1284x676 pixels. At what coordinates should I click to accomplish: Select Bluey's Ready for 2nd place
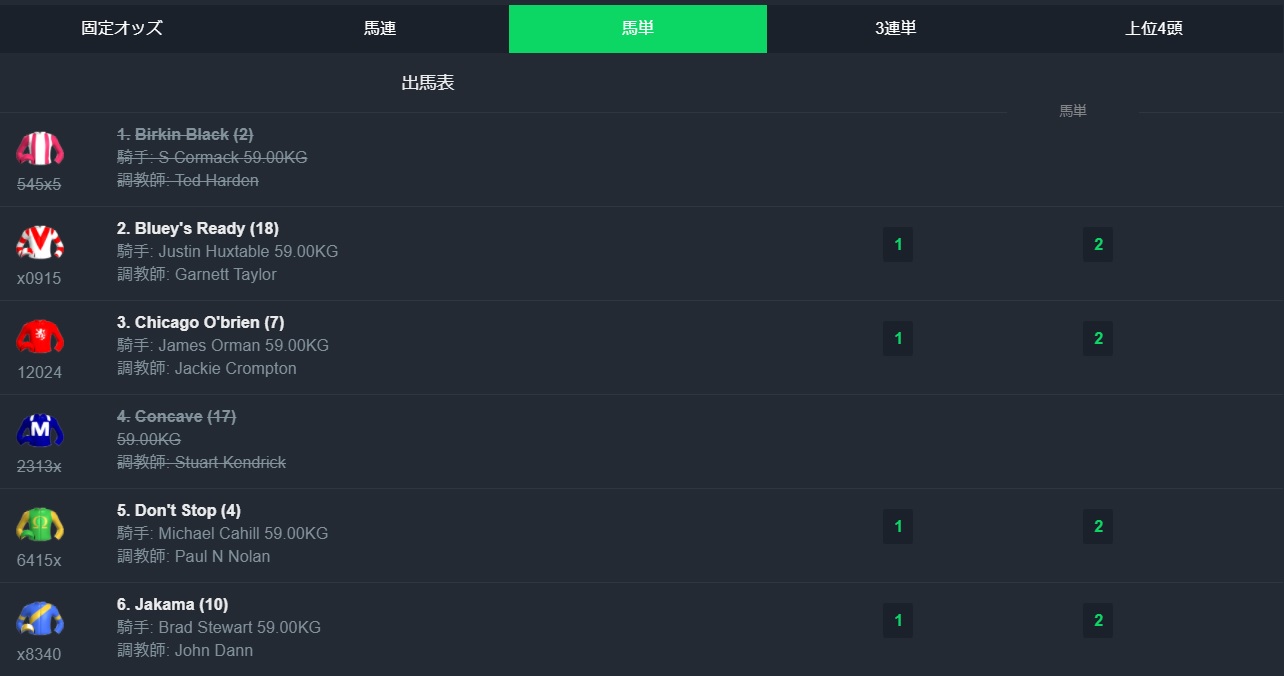click(x=1098, y=245)
